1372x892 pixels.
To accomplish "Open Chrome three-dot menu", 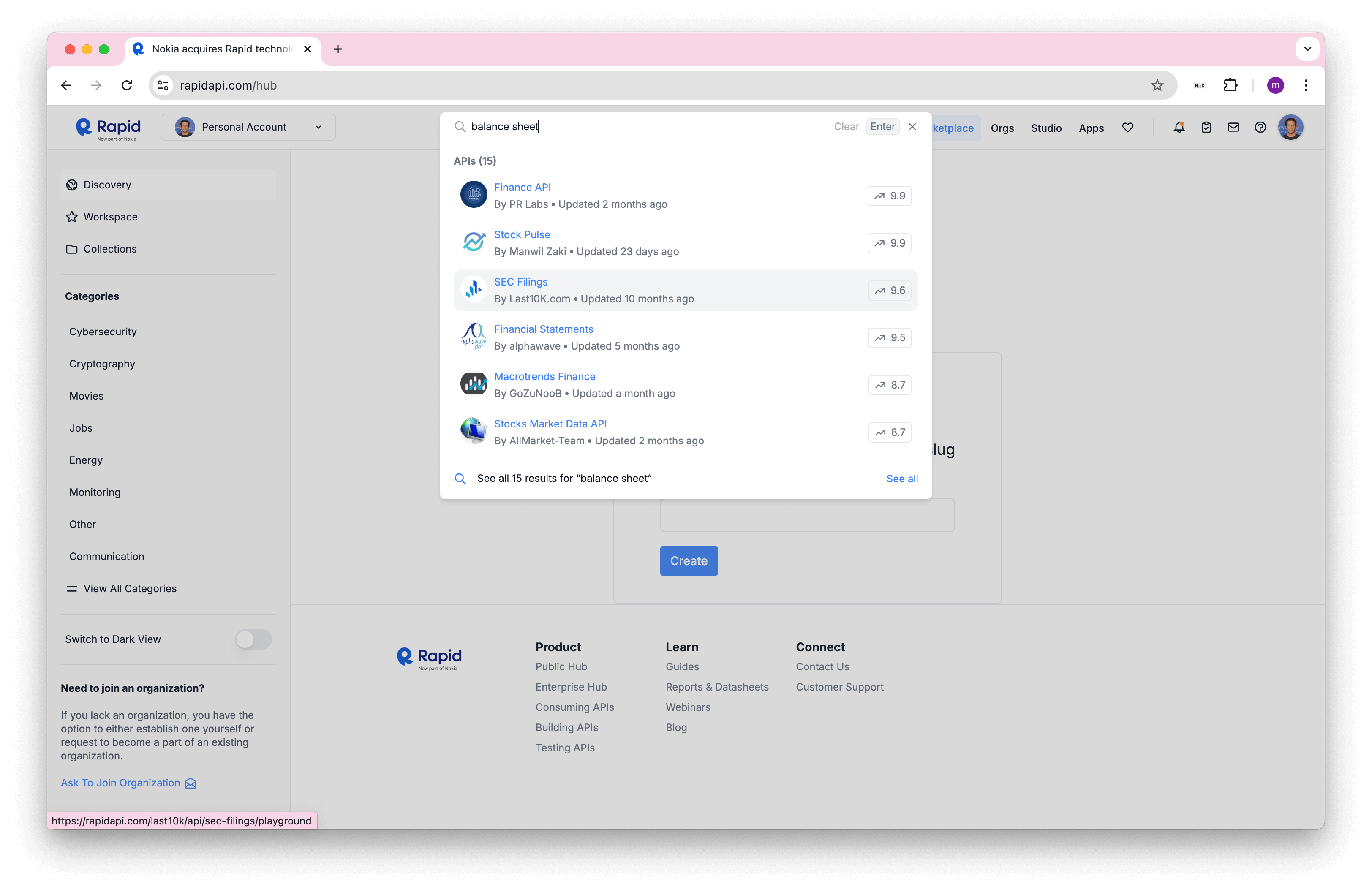I will pyautogui.click(x=1306, y=85).
